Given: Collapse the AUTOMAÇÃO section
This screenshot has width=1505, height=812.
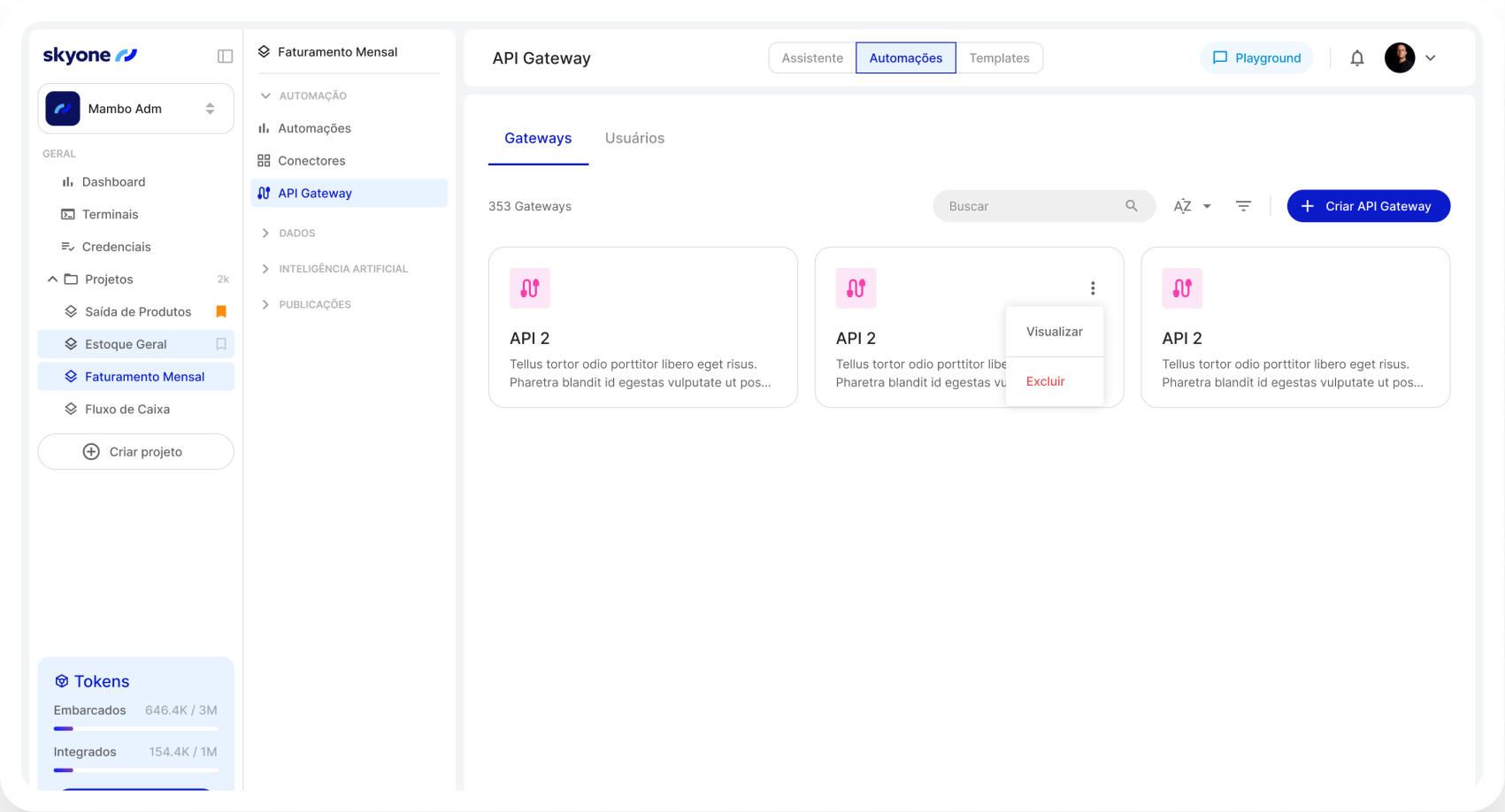Looking at the screenshot, I should coord(265,95).
